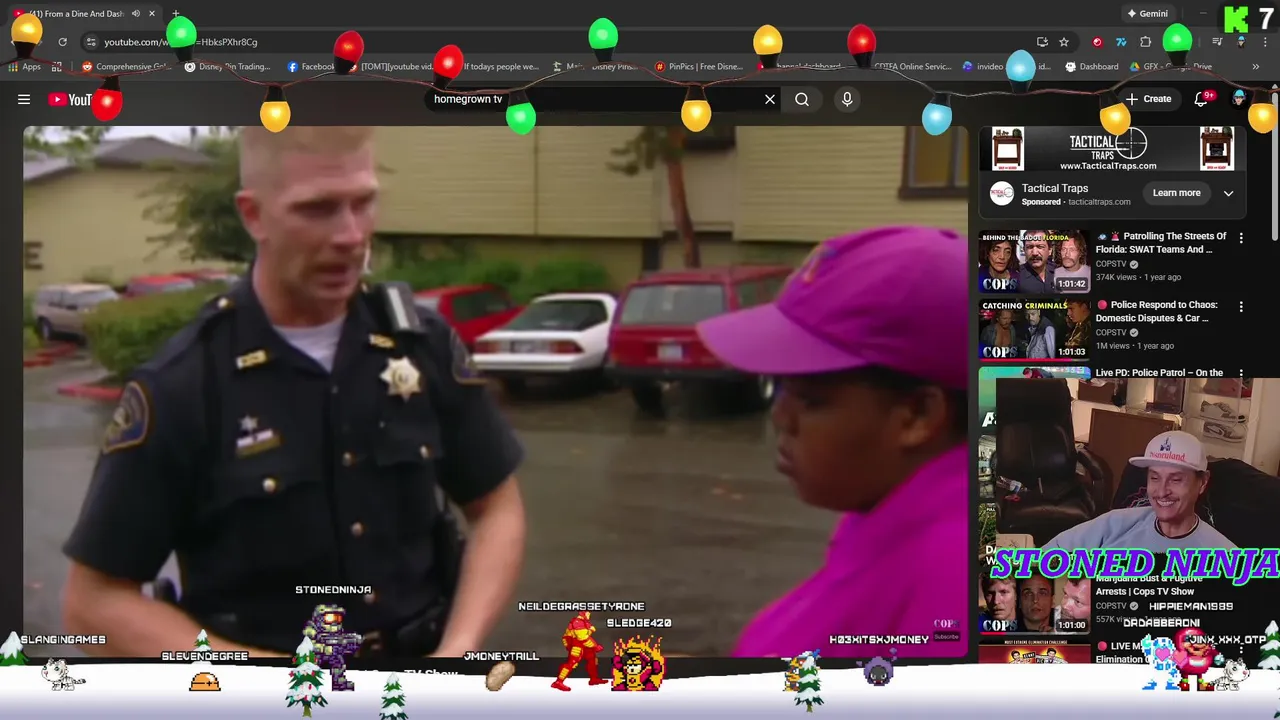
Task: Click the main video player
Action: [495, 390]
